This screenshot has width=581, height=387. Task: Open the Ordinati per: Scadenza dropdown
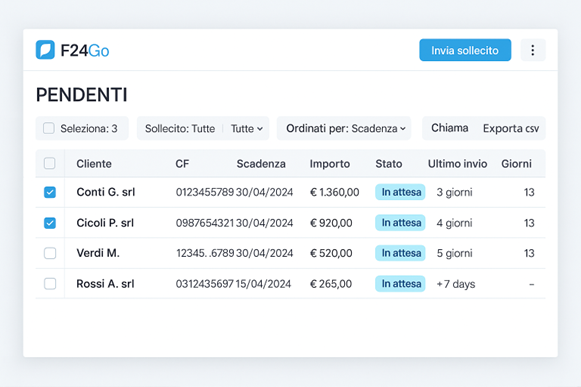point(344,128)
